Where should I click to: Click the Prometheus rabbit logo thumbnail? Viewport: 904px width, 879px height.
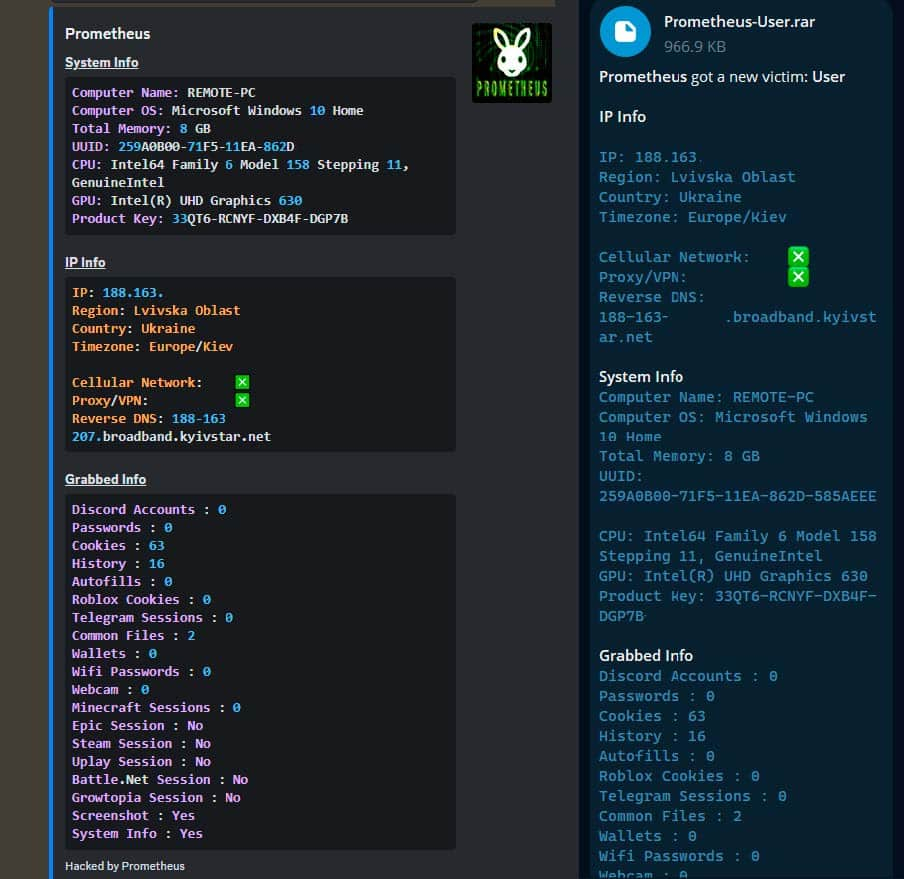511,62
